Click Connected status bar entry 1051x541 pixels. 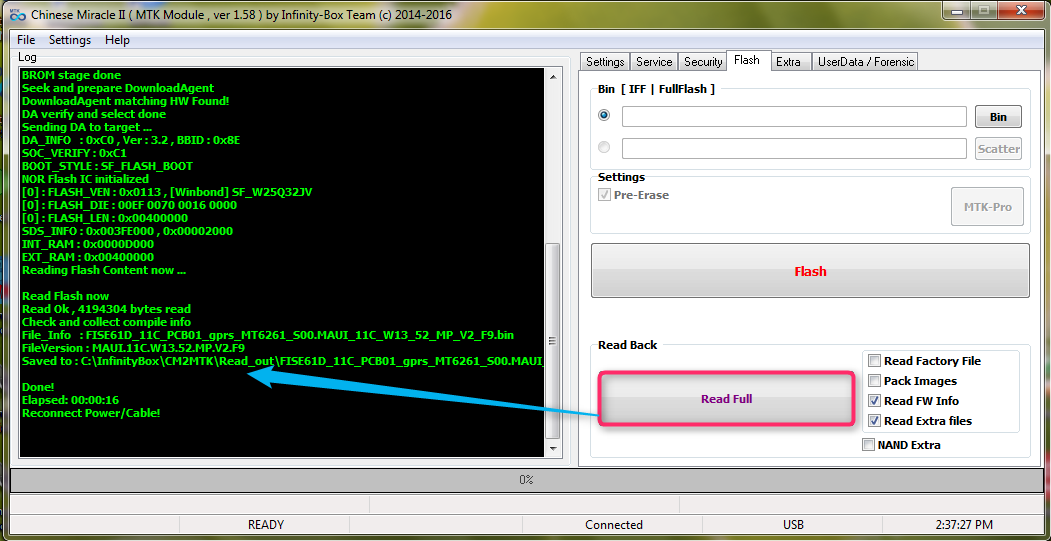614,525
